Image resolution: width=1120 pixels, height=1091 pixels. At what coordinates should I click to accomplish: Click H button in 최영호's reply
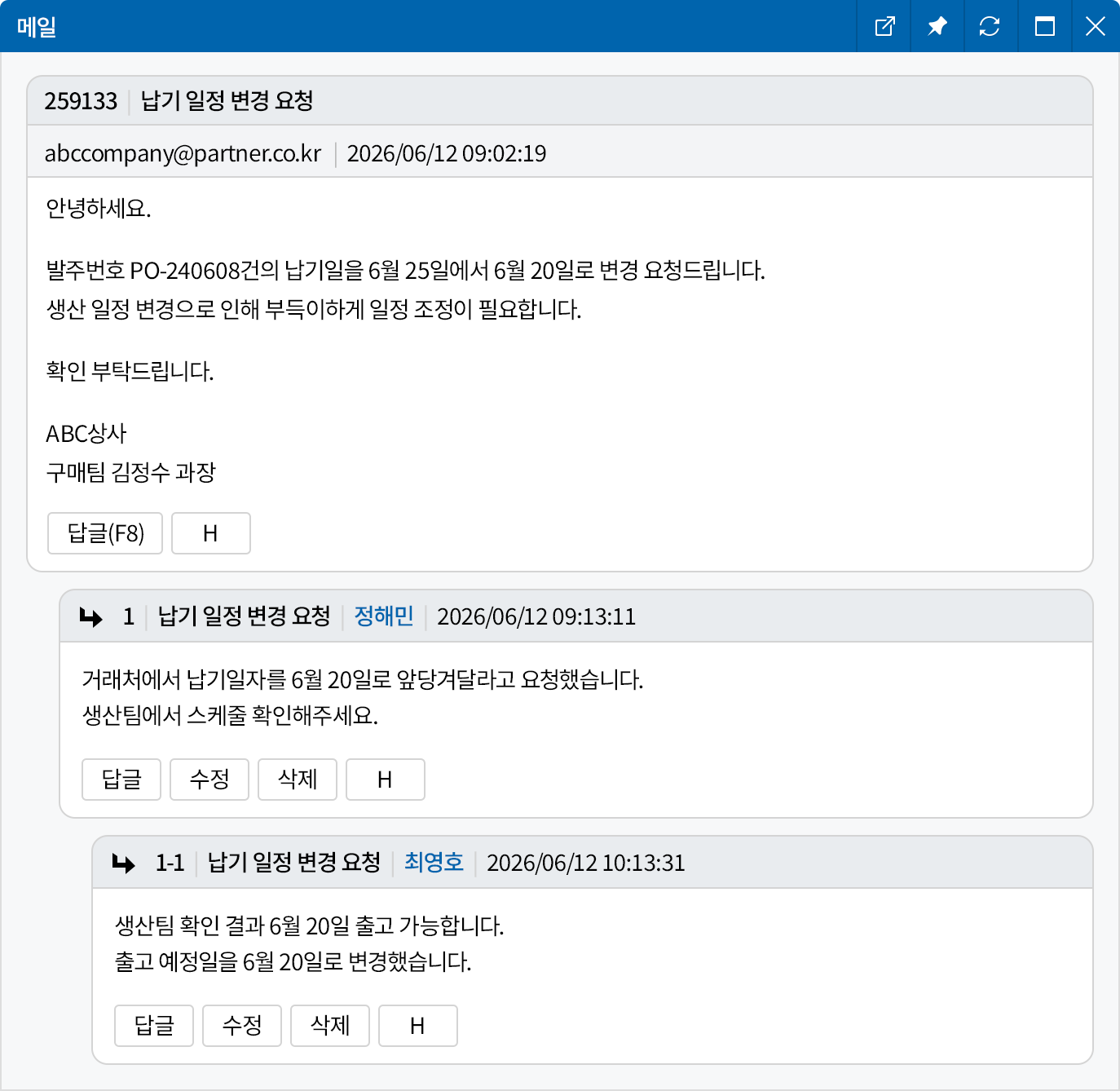pos(418,1026)
